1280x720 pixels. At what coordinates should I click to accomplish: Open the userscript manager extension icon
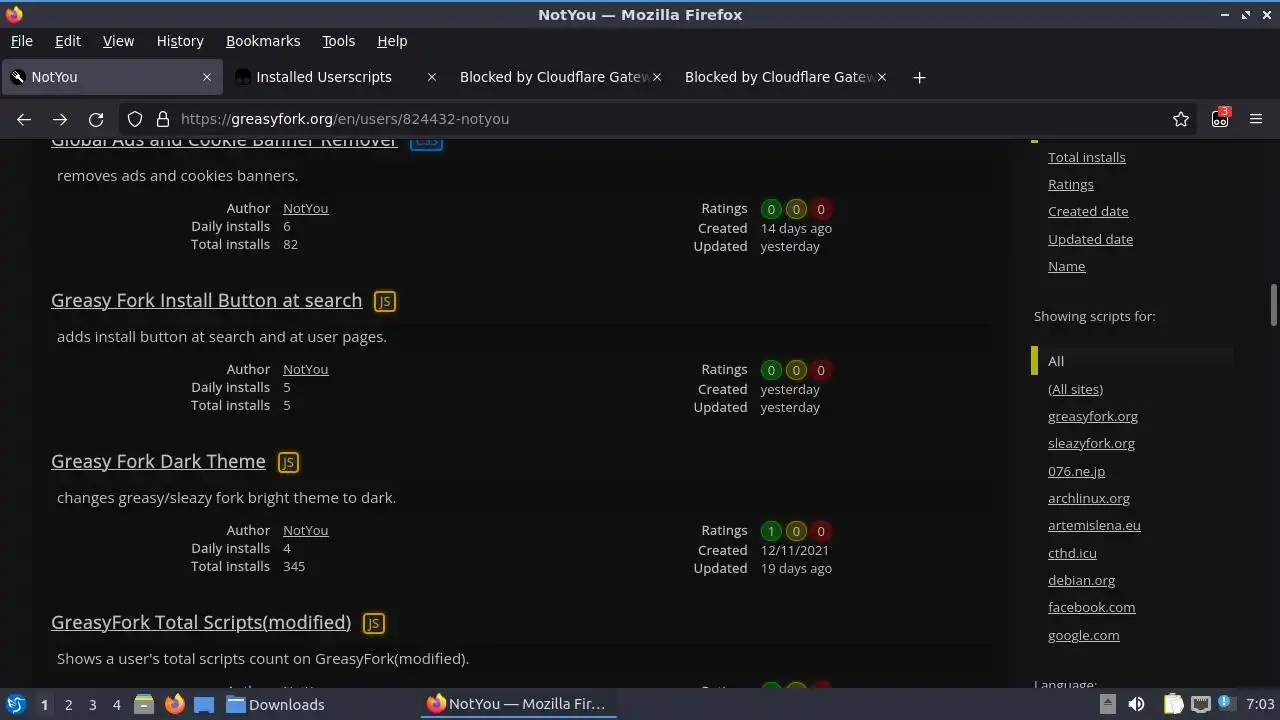(1220, 118)
